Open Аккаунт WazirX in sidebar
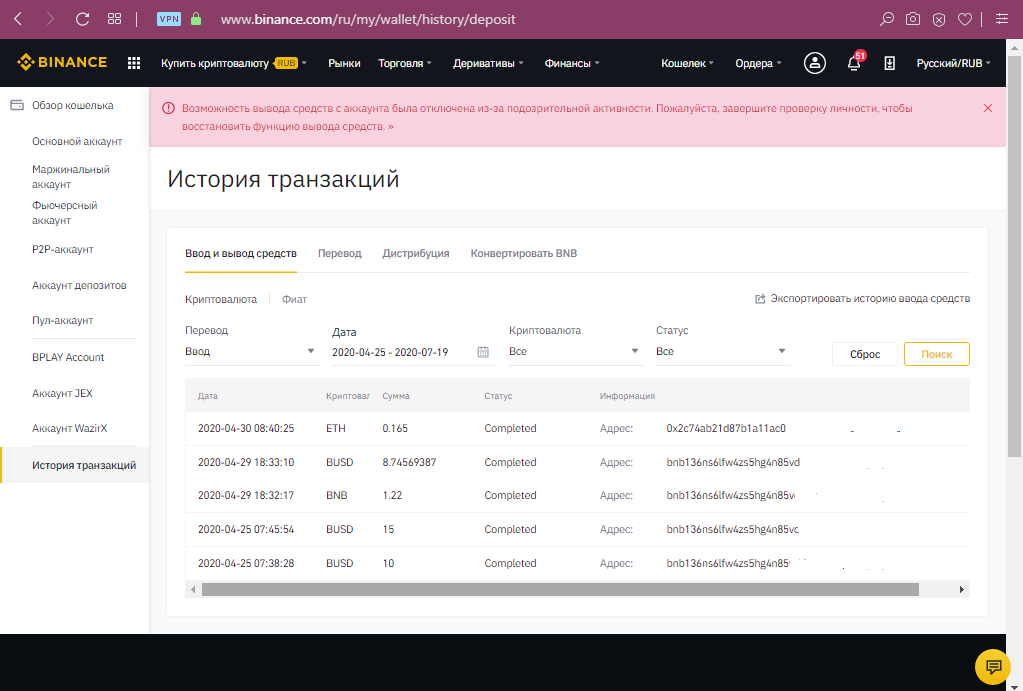 click(69, 429)
